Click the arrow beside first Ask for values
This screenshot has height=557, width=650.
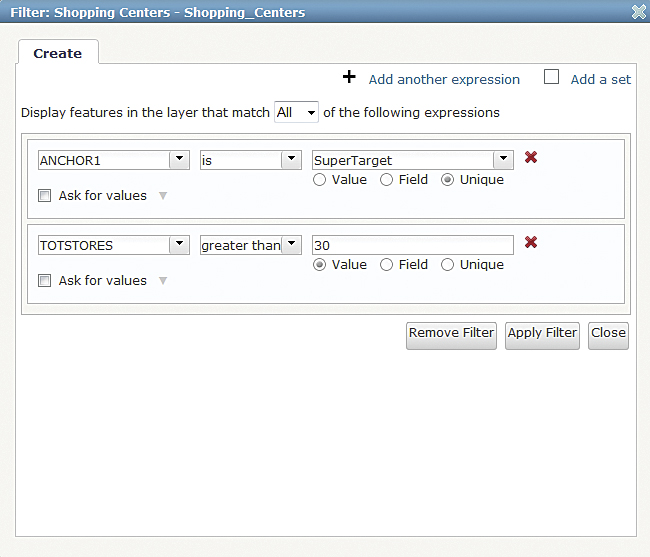tap(163, 196)
